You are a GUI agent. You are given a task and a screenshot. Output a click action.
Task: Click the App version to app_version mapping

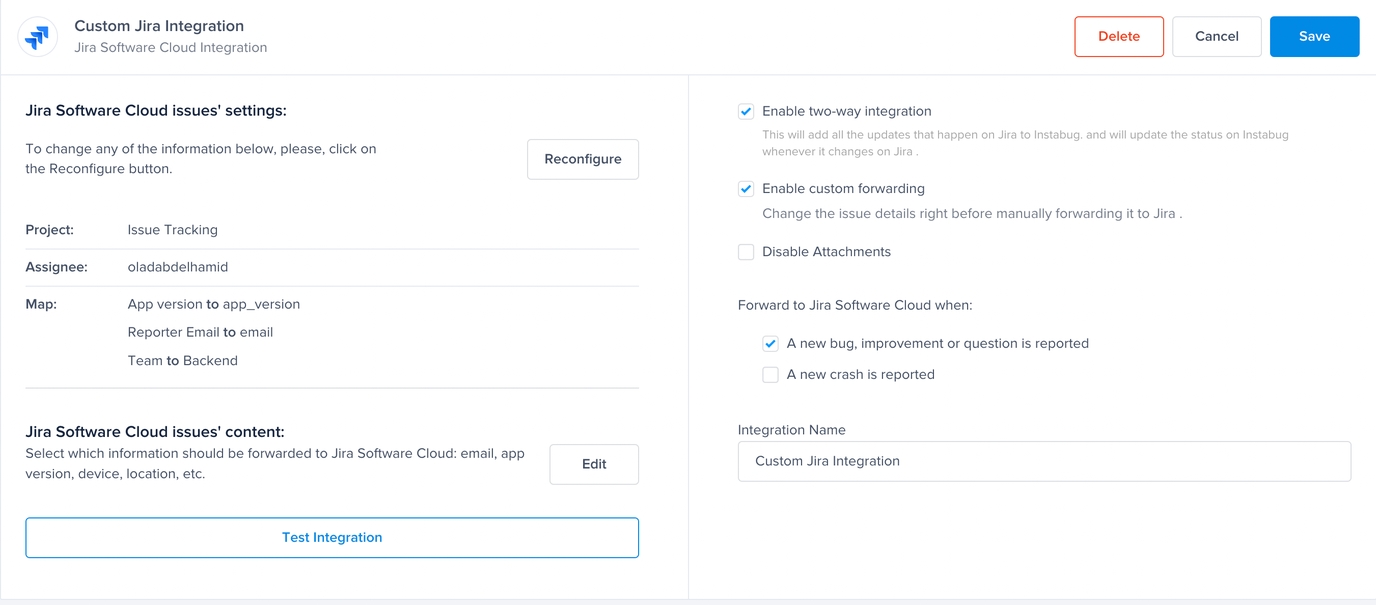(x=213, y=304)
